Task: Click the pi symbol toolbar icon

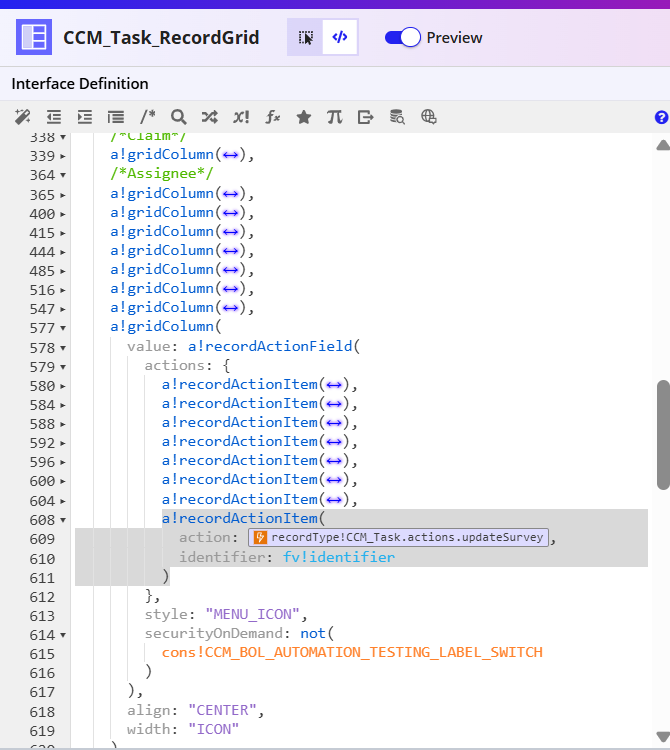Action: [x=335, y=117]
